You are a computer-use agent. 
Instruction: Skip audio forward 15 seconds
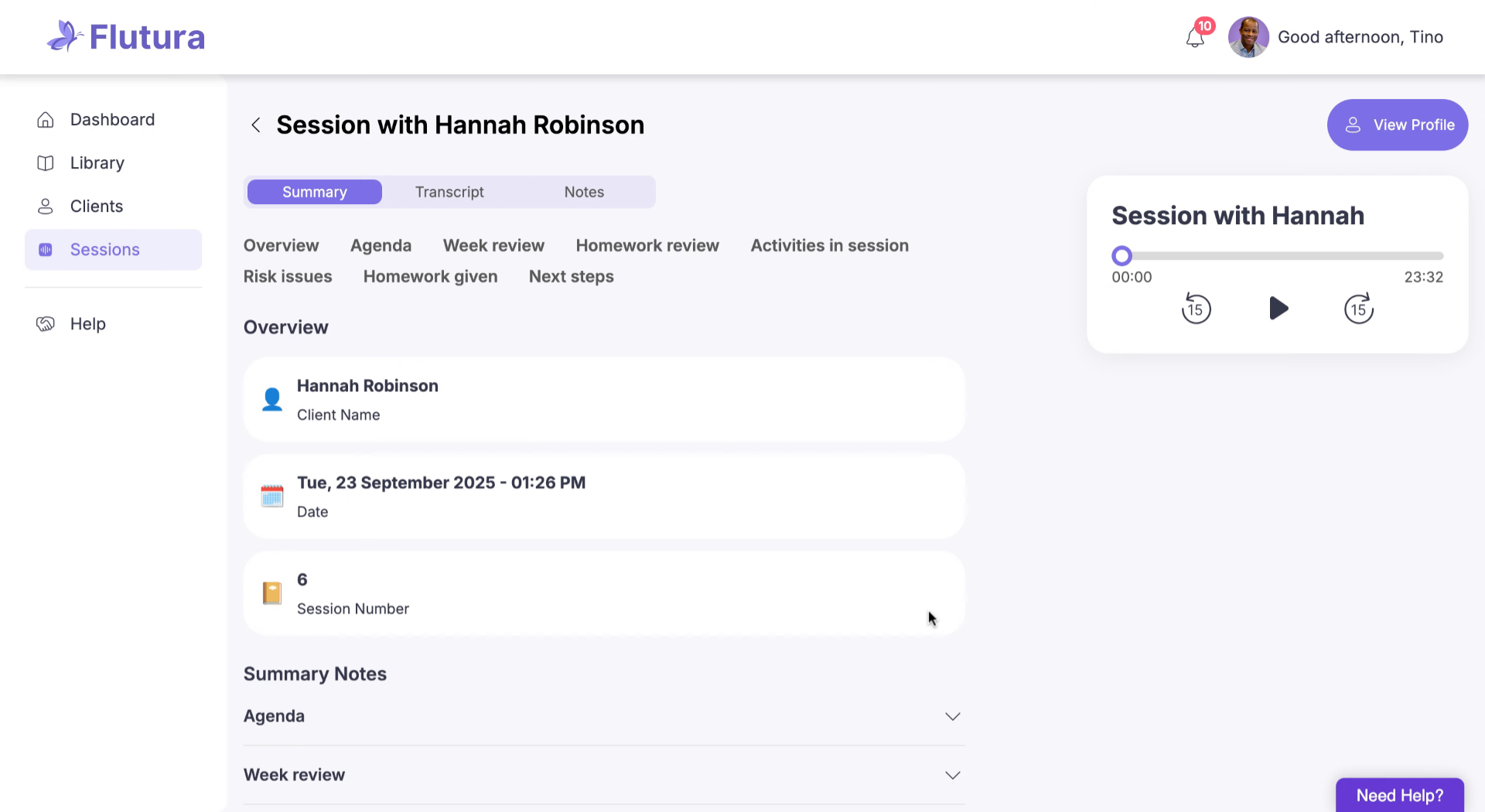[x=1358, y=309]
